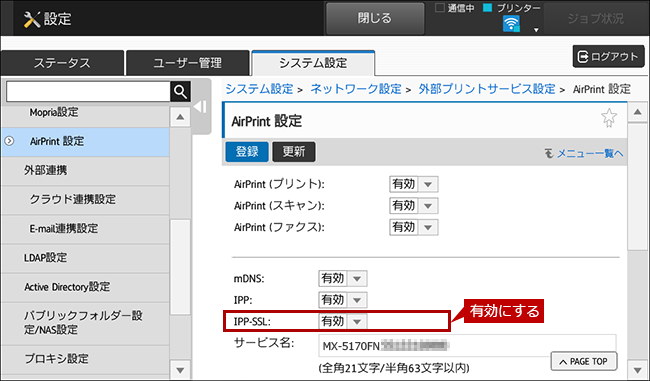This screenshot has width=650, height=381.
Task: Open E-mail連携設定 in the sidebar
Action: pyautogui.click(x=85, y=228)
